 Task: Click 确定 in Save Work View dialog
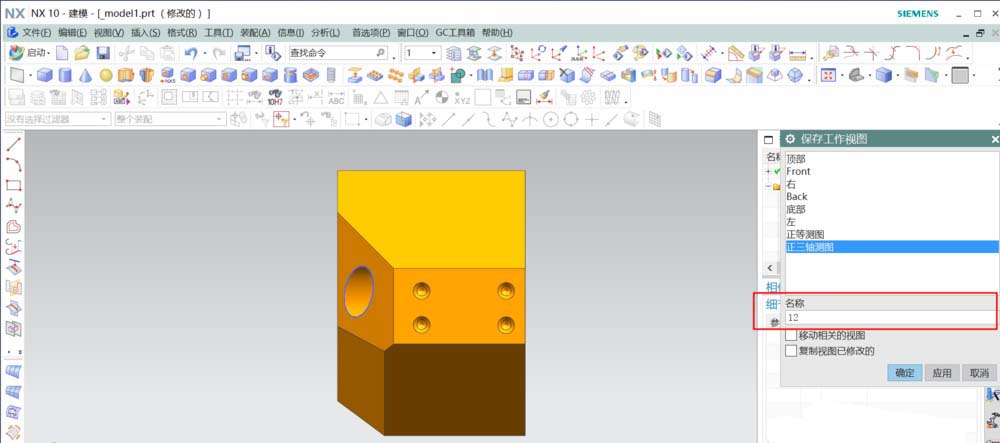905,373
